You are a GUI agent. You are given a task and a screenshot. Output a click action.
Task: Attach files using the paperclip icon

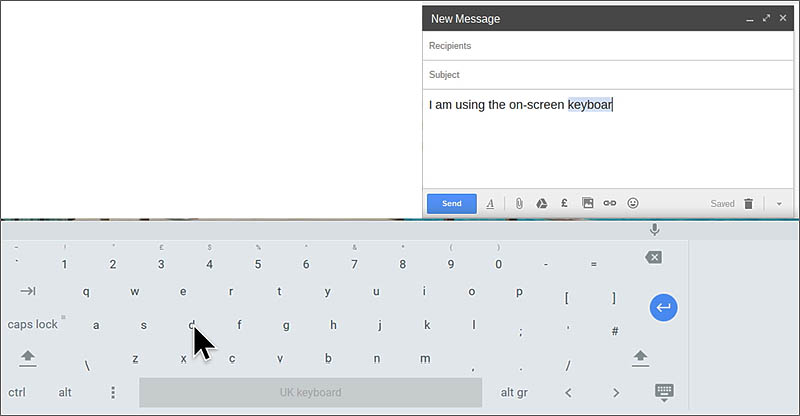(x=519, y=203)
